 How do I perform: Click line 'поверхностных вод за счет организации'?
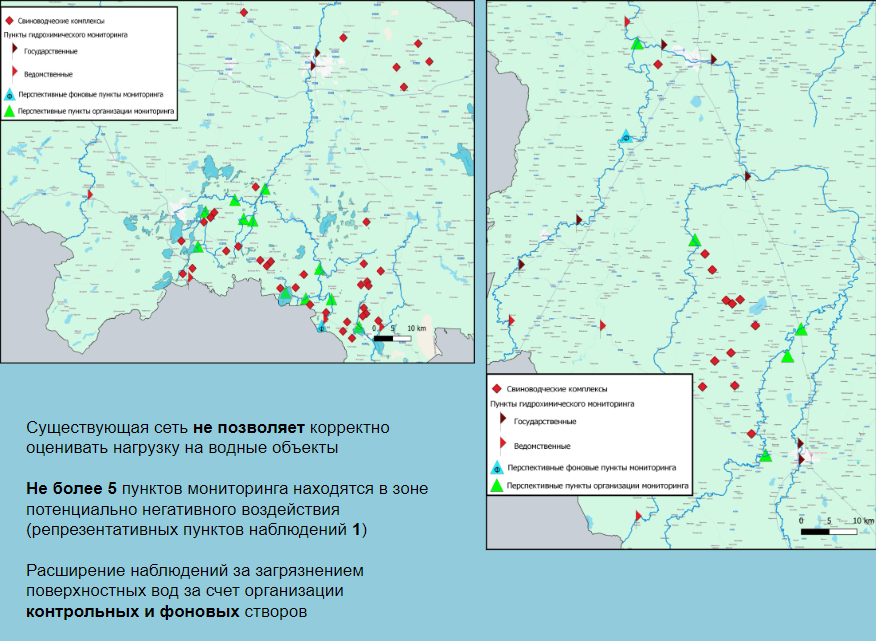[184, 591]
